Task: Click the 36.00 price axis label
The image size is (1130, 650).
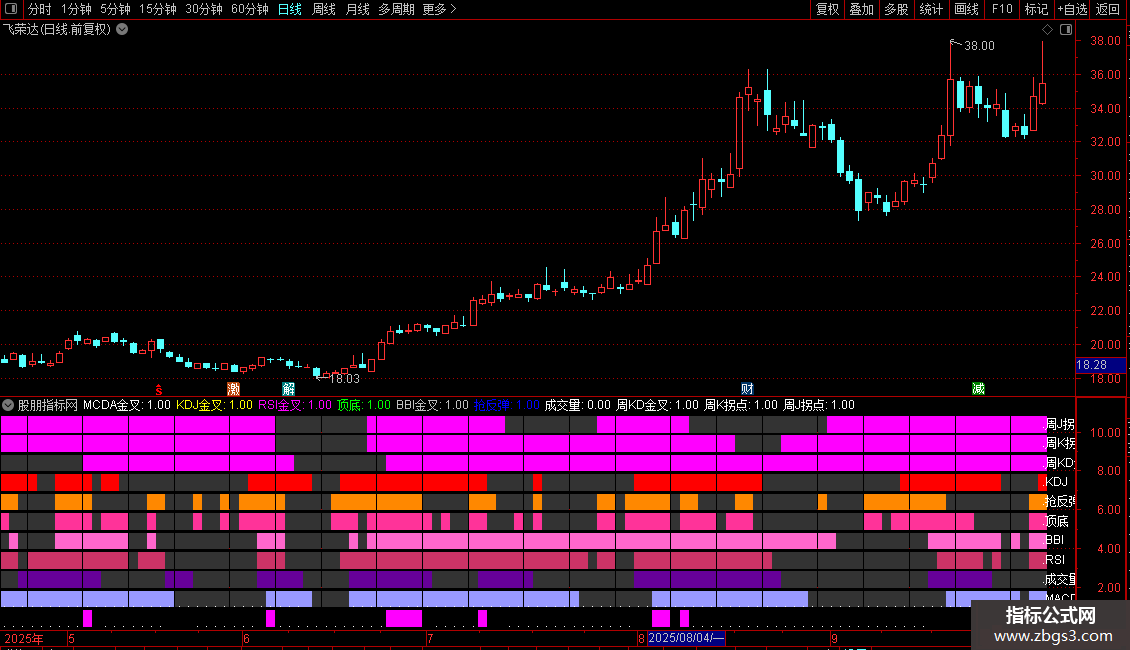Action: click(x=1105, y=74)
